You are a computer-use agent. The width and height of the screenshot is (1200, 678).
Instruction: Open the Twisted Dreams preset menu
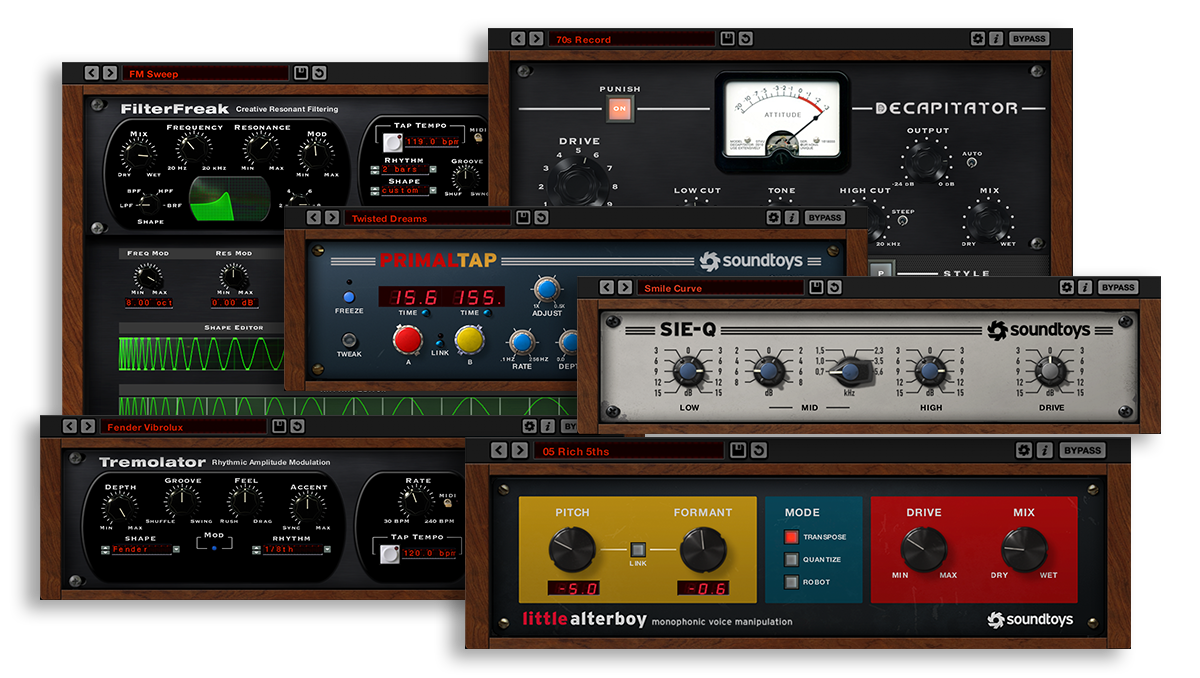pyautogui.click(x=428, y=218)
